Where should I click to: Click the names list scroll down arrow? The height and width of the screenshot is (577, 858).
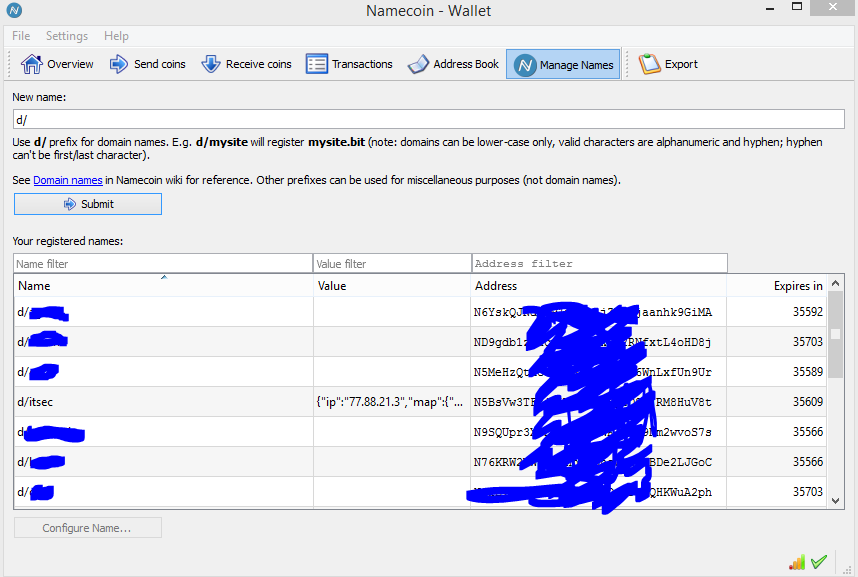pyautogui.click(x=835, y=500)
